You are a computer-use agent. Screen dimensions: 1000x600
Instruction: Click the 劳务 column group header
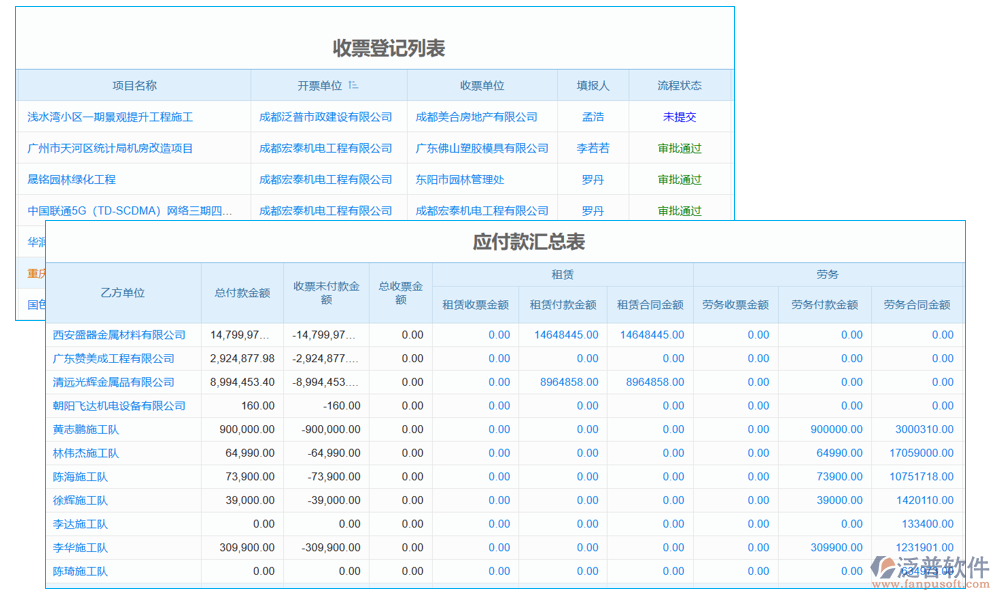[x=828, y=274]
